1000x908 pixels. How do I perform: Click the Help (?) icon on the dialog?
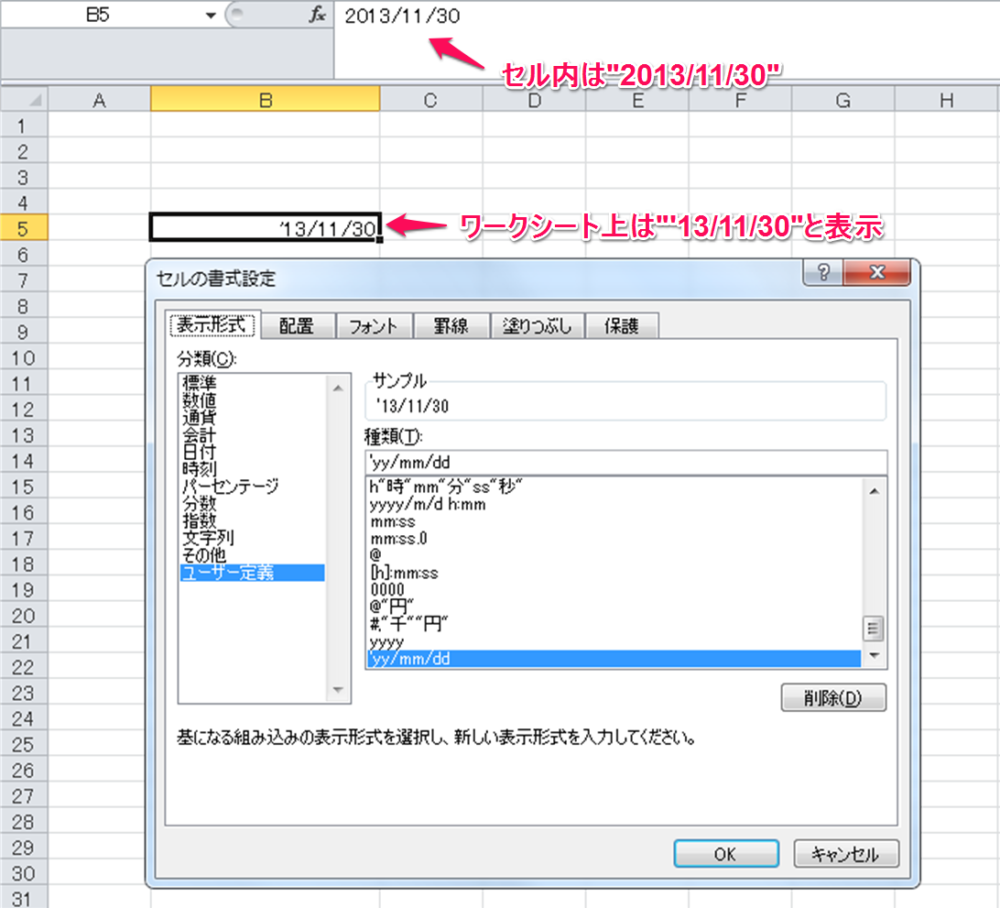point(822,272)
